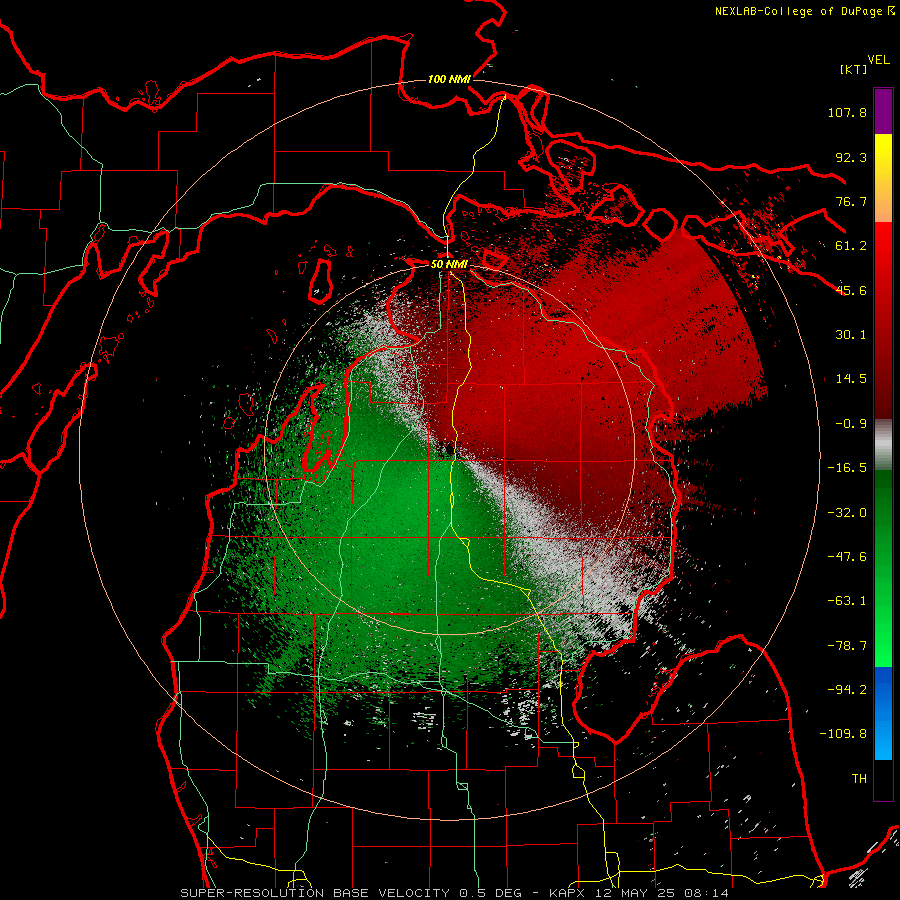Click the -109.8 velocity scale value

tap(844, 734)
